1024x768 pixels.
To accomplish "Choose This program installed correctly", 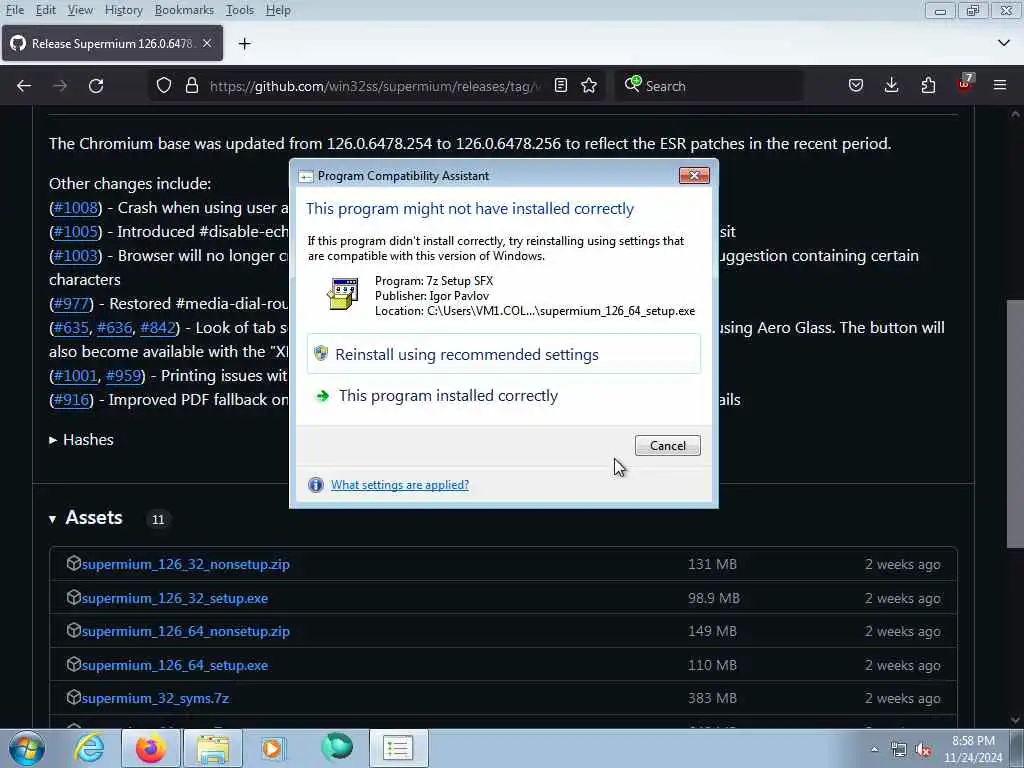I will [504, 396].
